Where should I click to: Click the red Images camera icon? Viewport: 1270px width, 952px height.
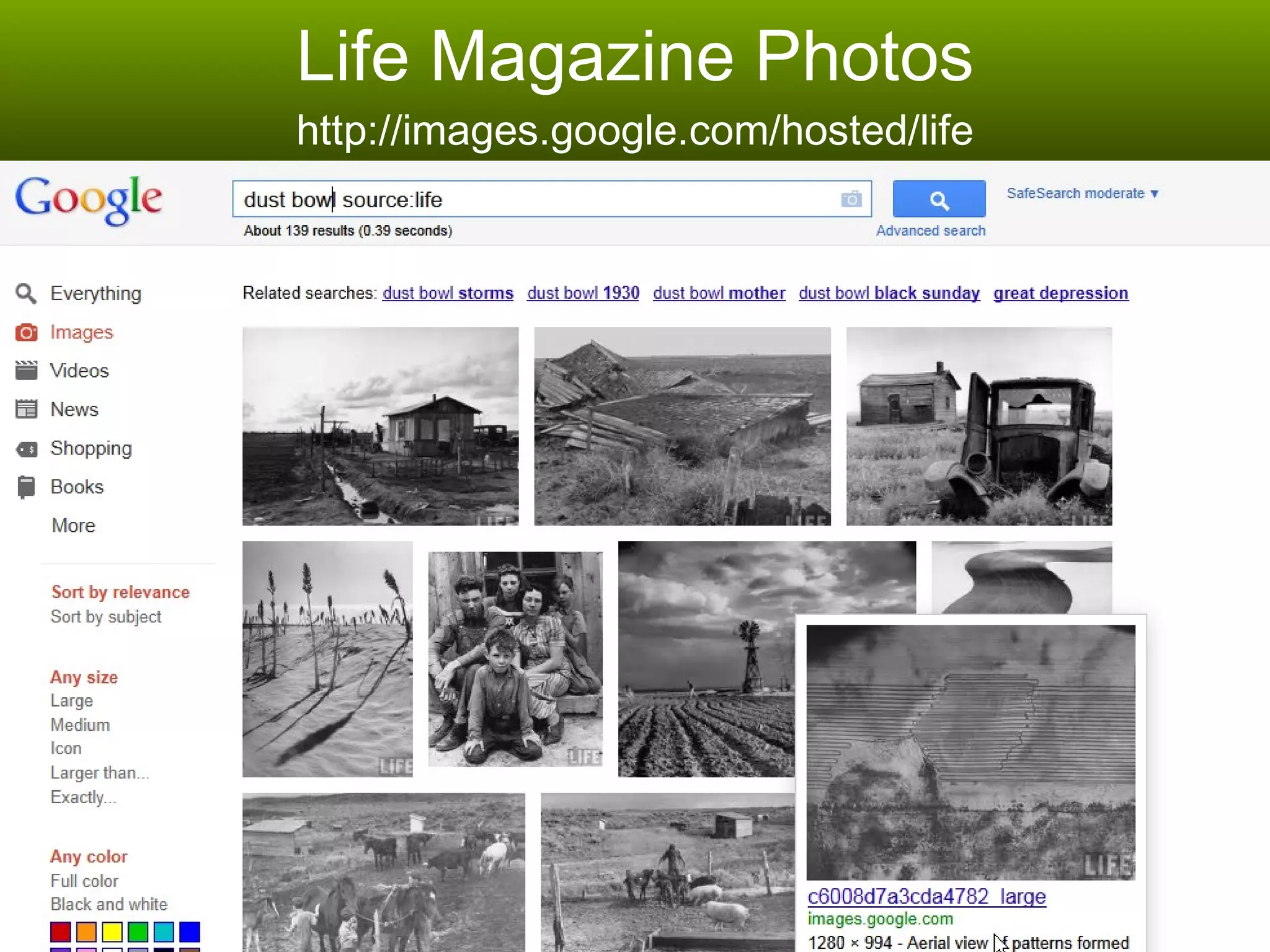[26, 332]
